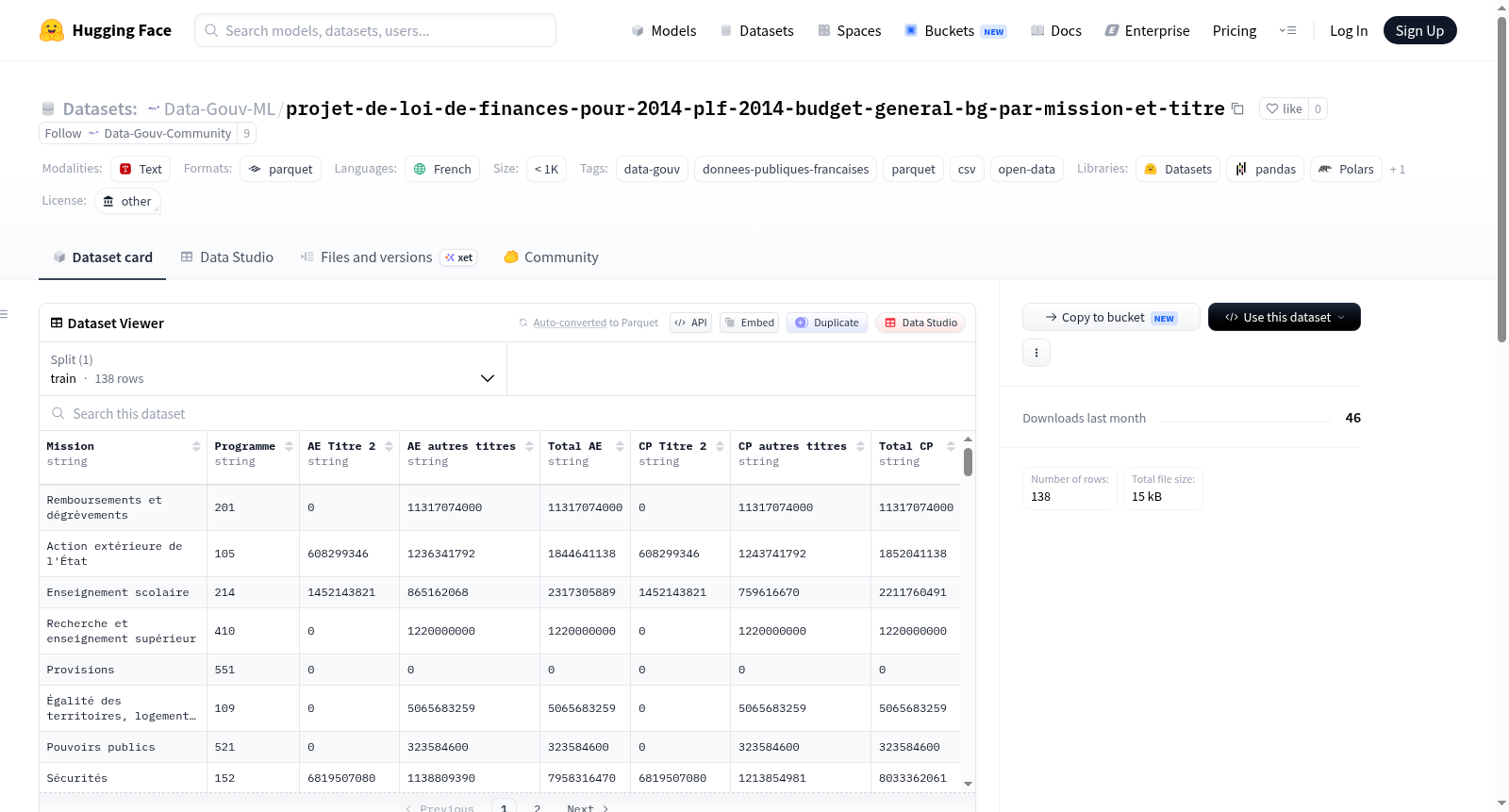Viewport: 1509px width, 812px height.
Task: Click the Copy to bucket button
Action: click(x=1111, y=317)
